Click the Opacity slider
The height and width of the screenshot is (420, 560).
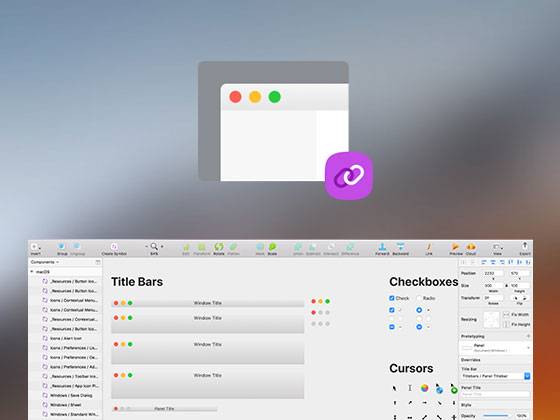[x=496, y=416]
